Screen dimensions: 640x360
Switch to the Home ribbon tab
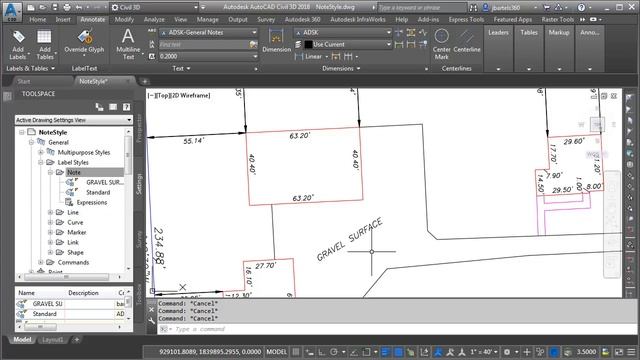pyautogui.click(x=38, y=19)
